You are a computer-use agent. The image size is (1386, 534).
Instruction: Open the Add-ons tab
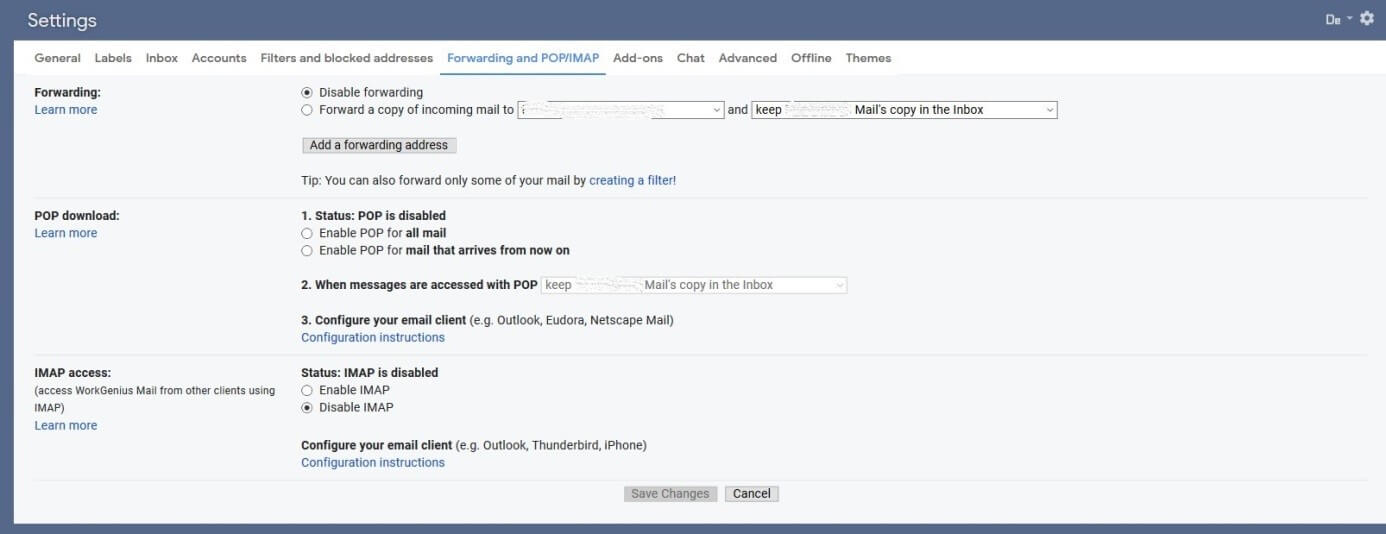coord(638,58)
